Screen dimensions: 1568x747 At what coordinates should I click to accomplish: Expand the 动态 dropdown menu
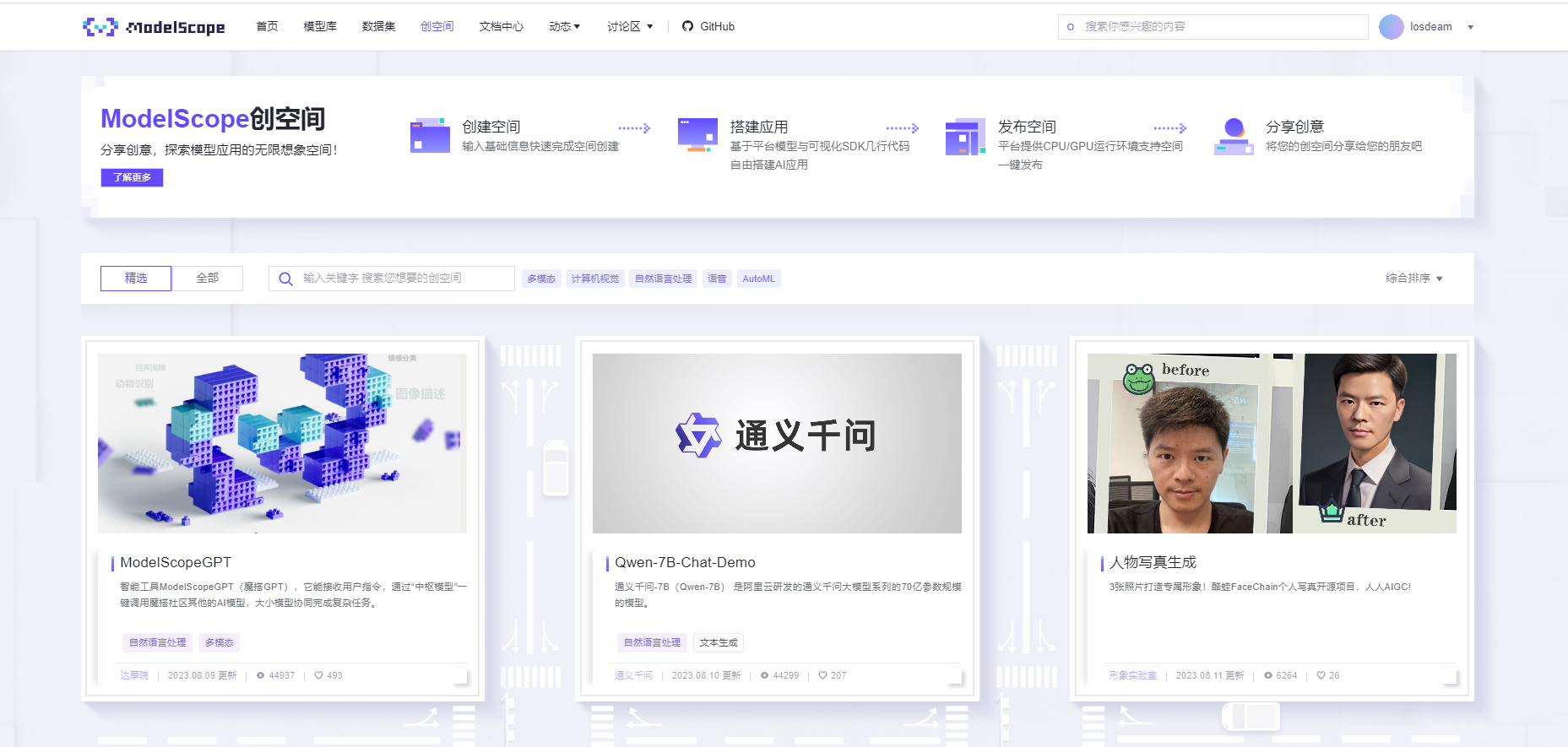pyautogui.click(x=565, y=26)
